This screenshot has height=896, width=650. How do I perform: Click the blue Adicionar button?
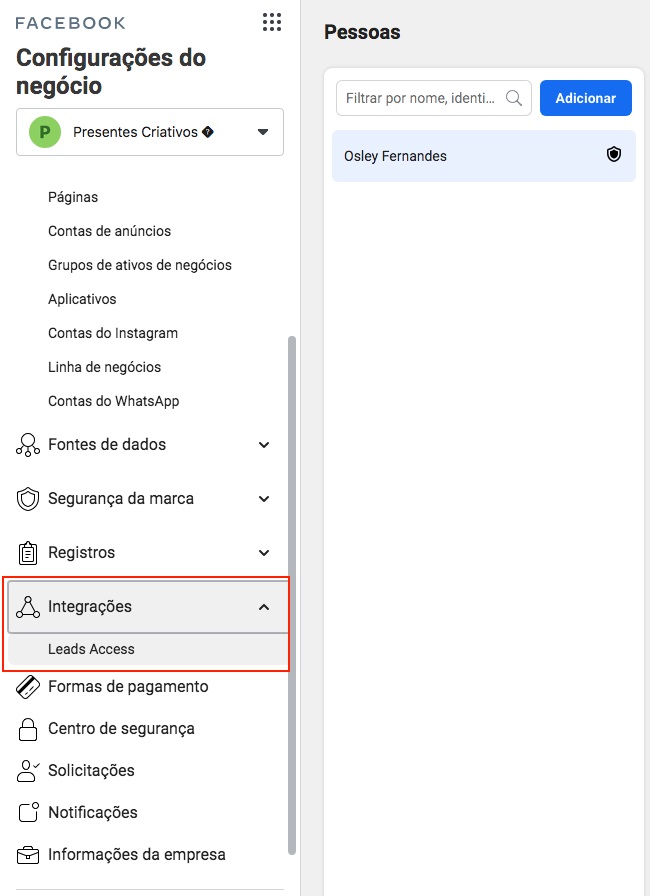585,98
